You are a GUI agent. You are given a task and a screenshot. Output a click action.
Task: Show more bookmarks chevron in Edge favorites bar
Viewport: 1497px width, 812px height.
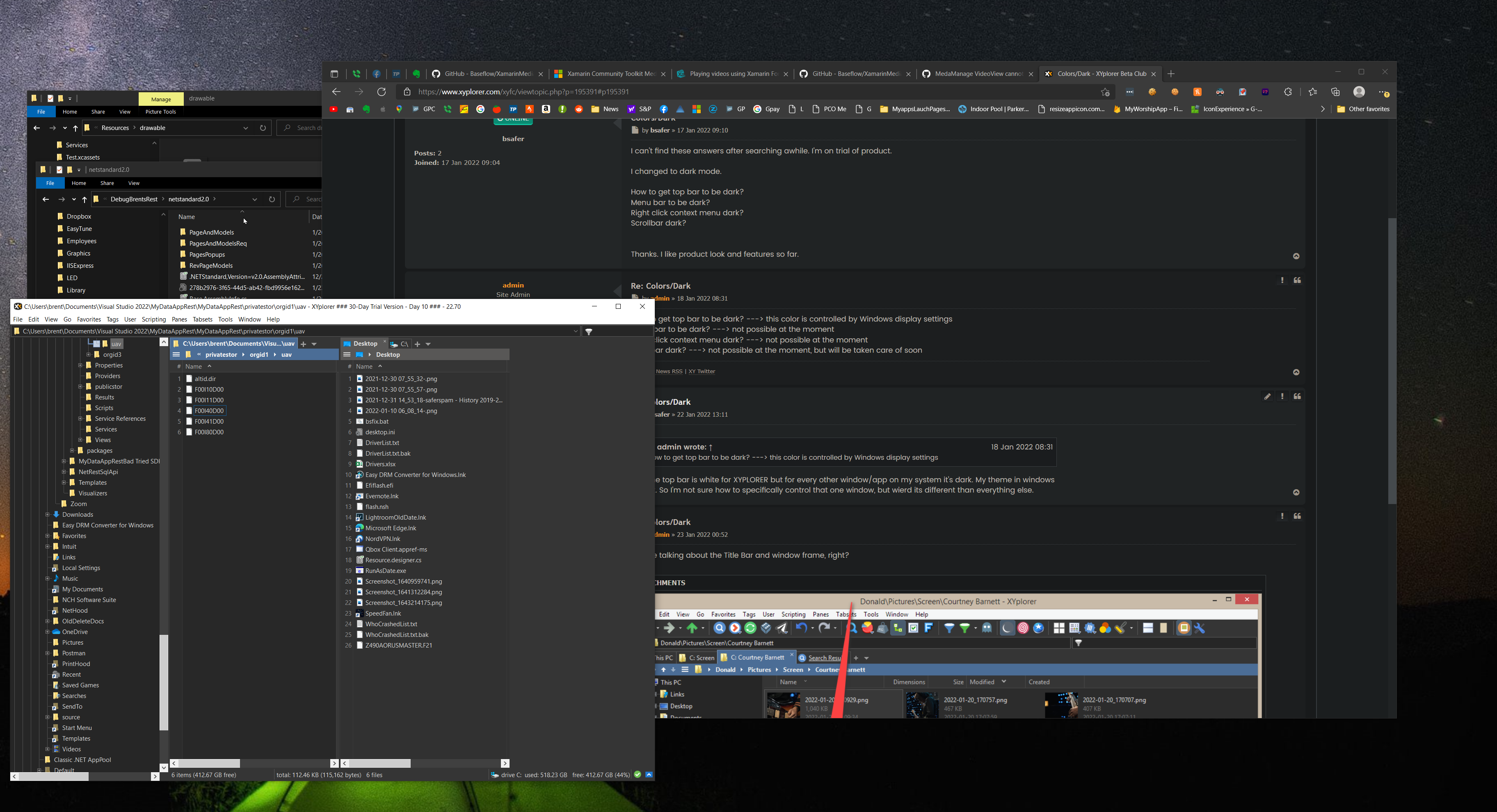coord(1323,109)
